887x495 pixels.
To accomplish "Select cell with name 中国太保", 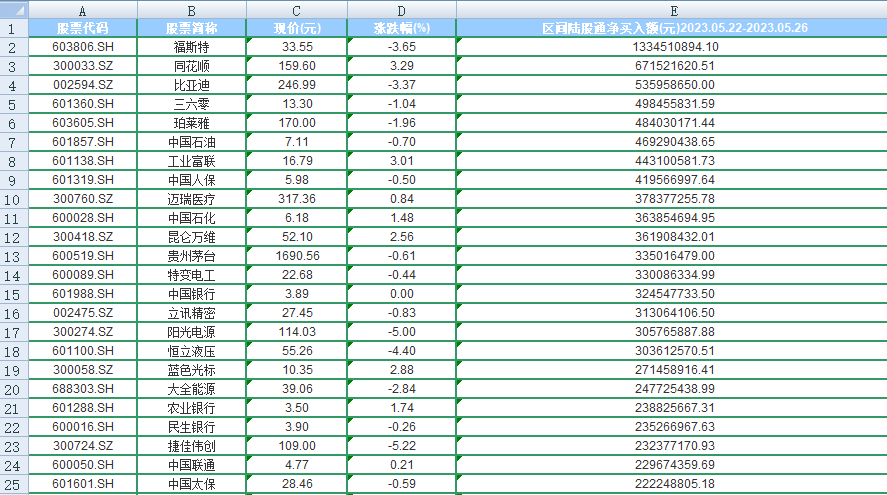I will pyautogui.click(x=192, y=484).
